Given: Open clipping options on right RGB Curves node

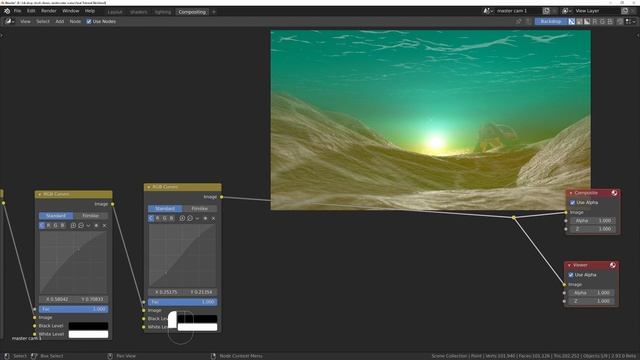Looking at the screenshot, I should [x=205, y=218].
